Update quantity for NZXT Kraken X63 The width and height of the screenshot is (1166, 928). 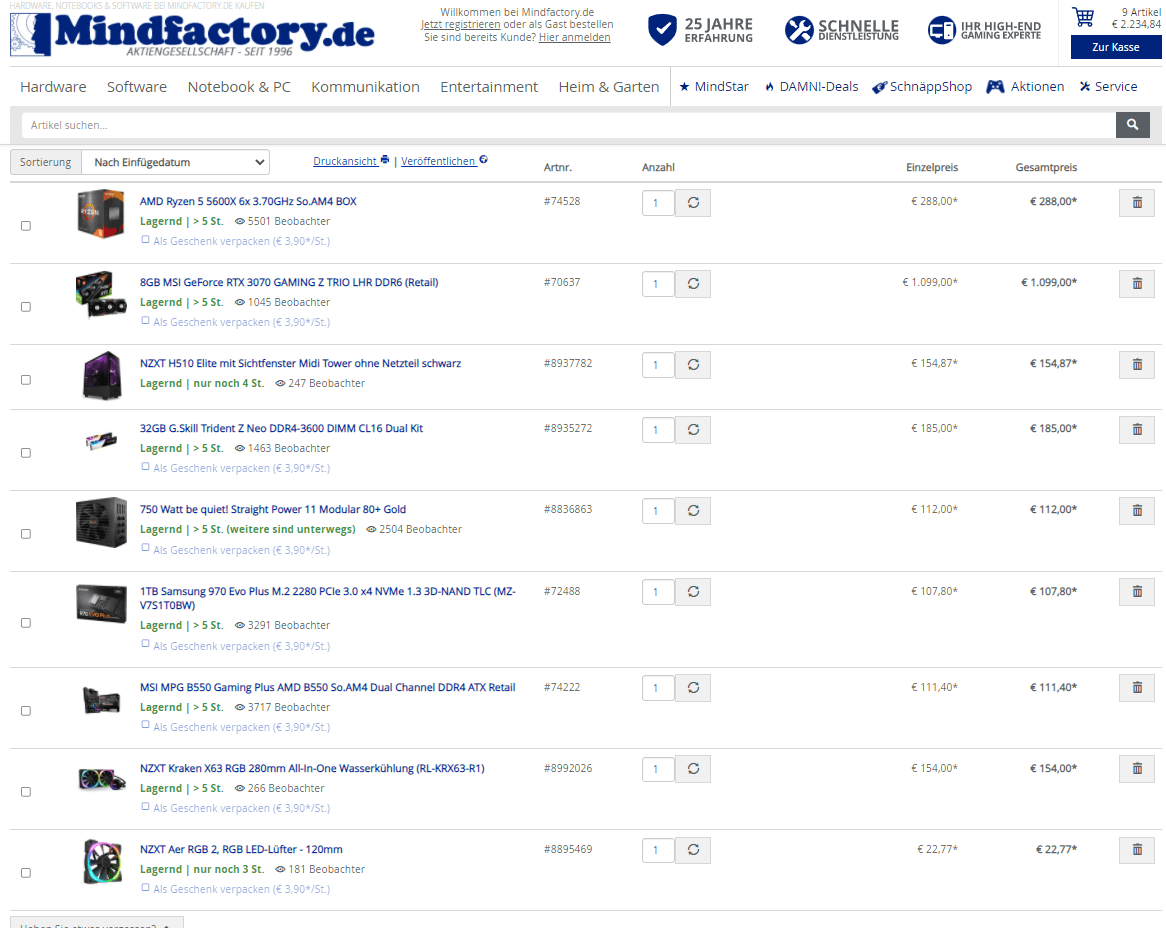(x=693, y=769)
